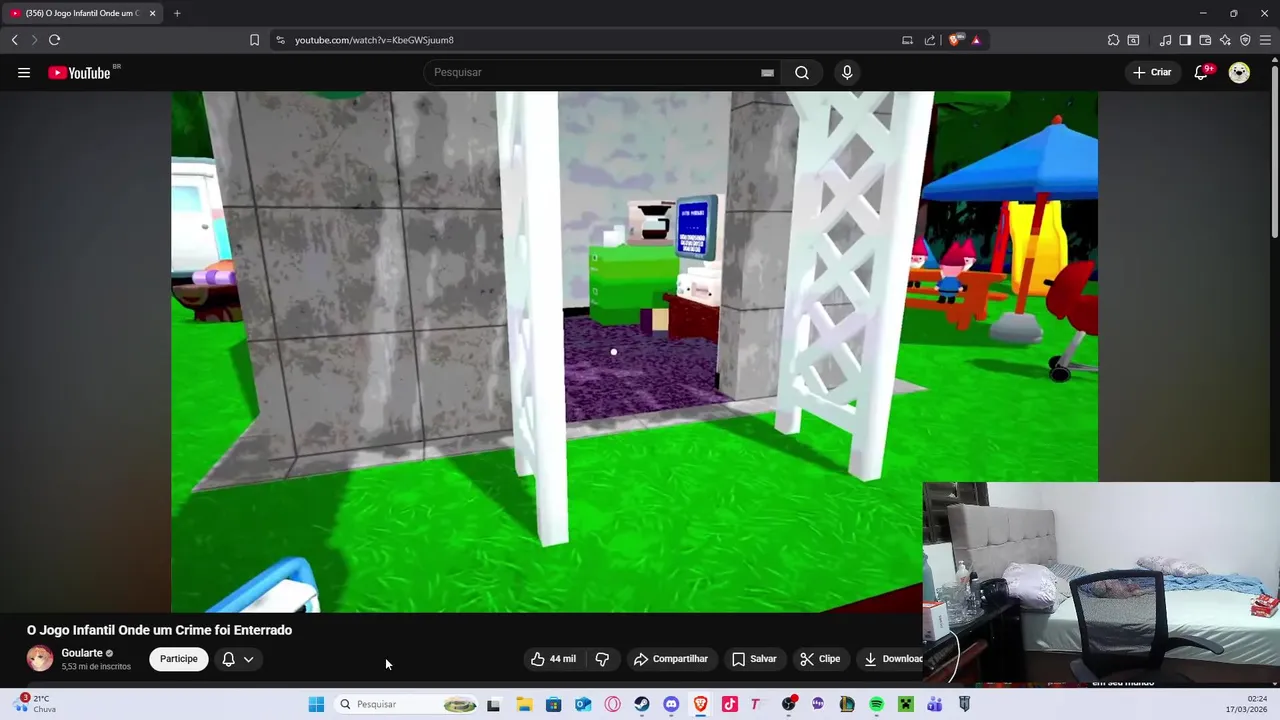
Task: Open the YouTube hamburger guide menu
Action: coord(24,72)
